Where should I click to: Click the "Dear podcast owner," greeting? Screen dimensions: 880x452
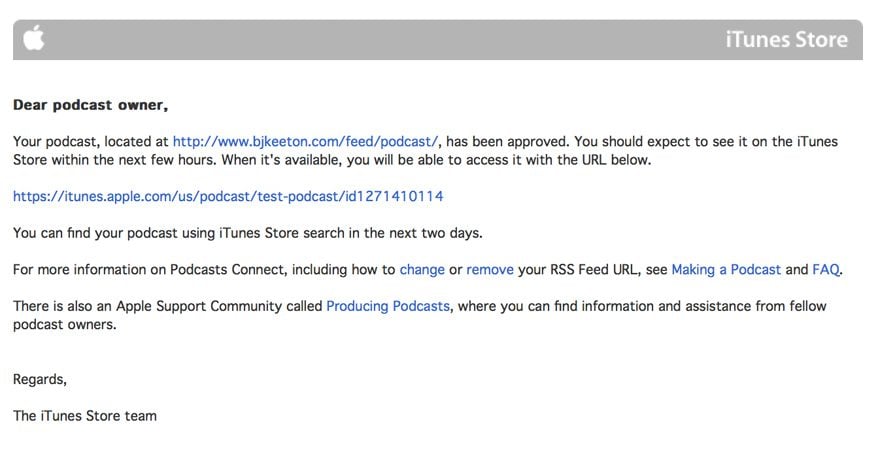90,105
